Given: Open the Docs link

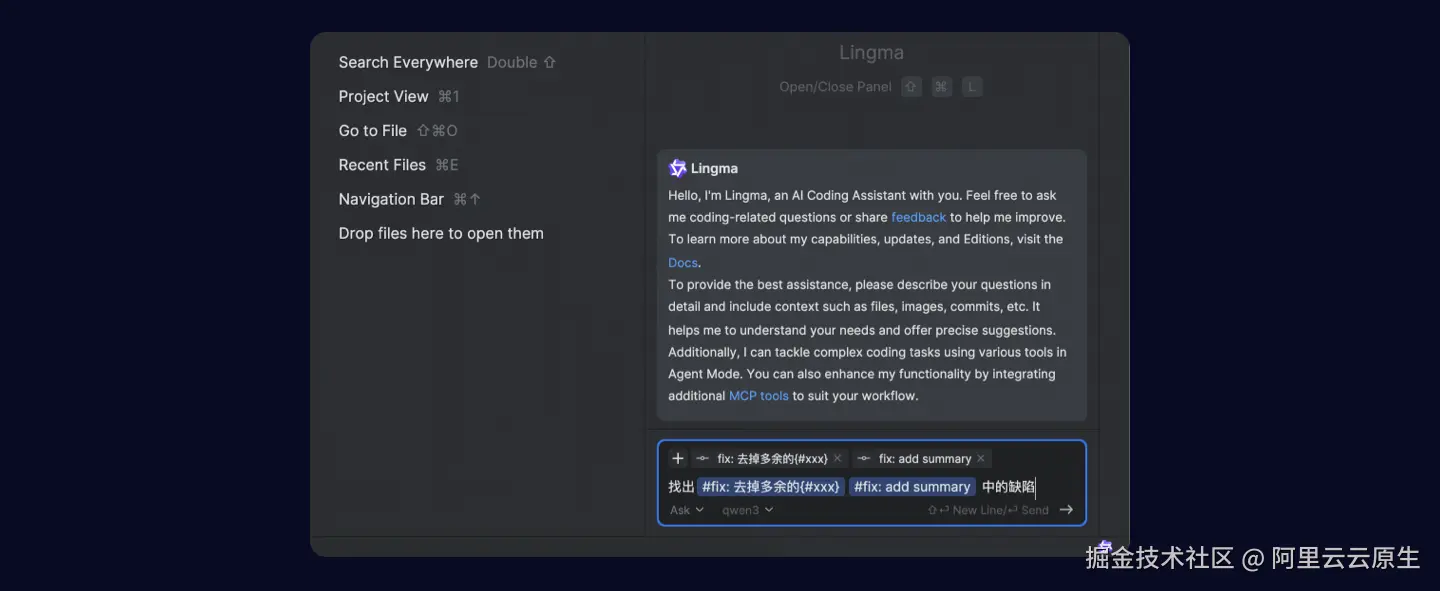Looking at the screenshot, I should point(683,262).
